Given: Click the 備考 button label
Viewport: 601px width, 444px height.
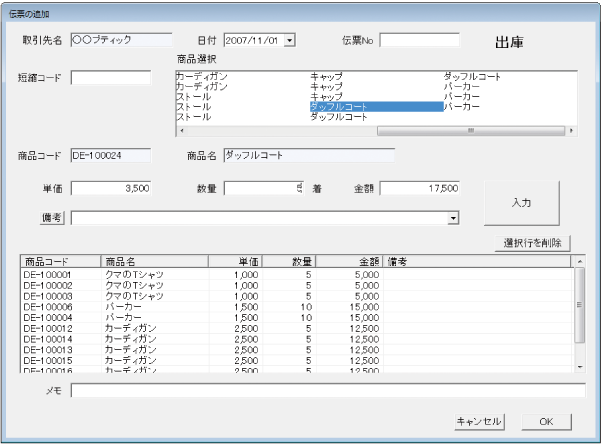Looking at the screenshot, I should 51,217.
